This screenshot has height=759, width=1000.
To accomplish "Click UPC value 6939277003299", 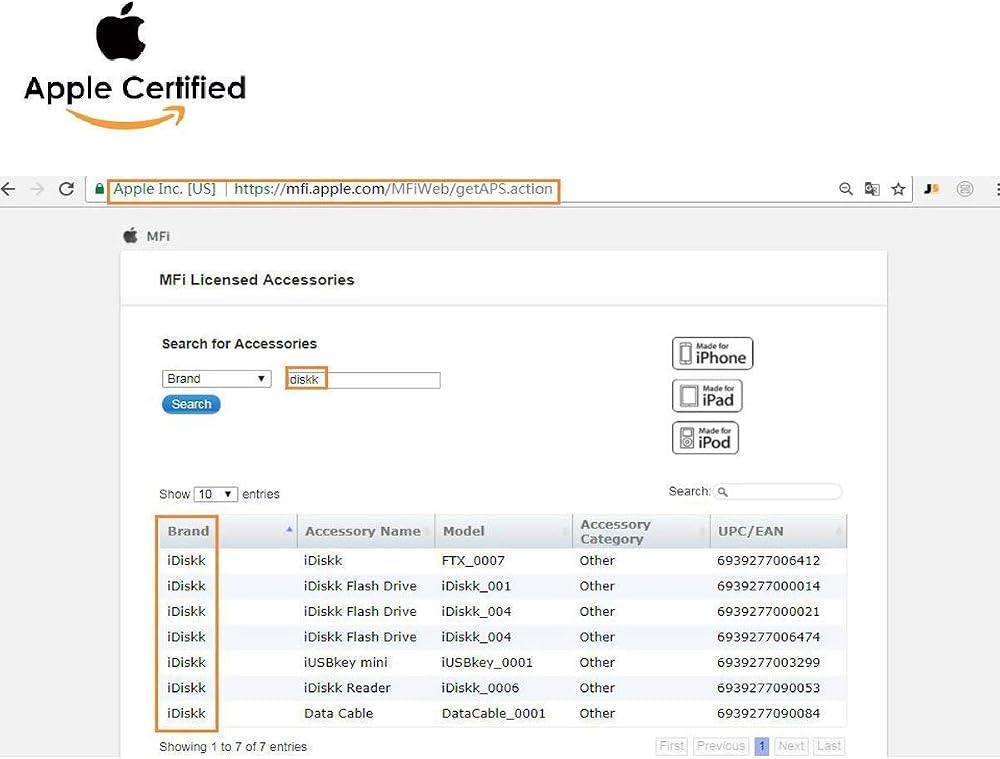I will click(x=768, y=663).
